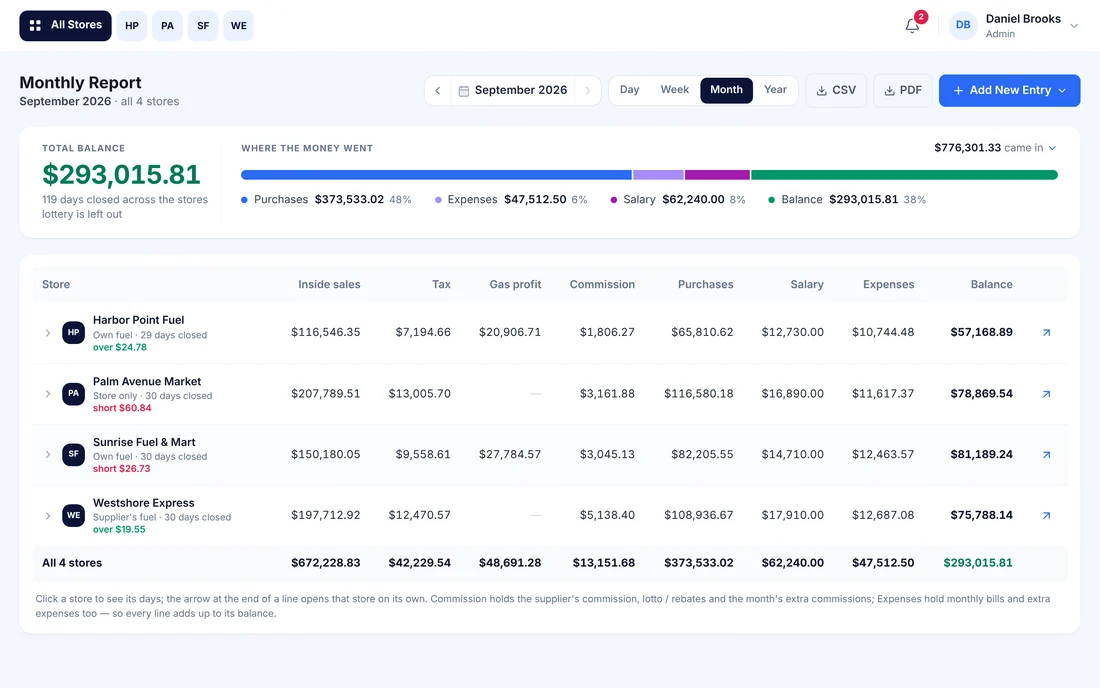Click the light purple Expenses legend dot

[x=438, y=200]
